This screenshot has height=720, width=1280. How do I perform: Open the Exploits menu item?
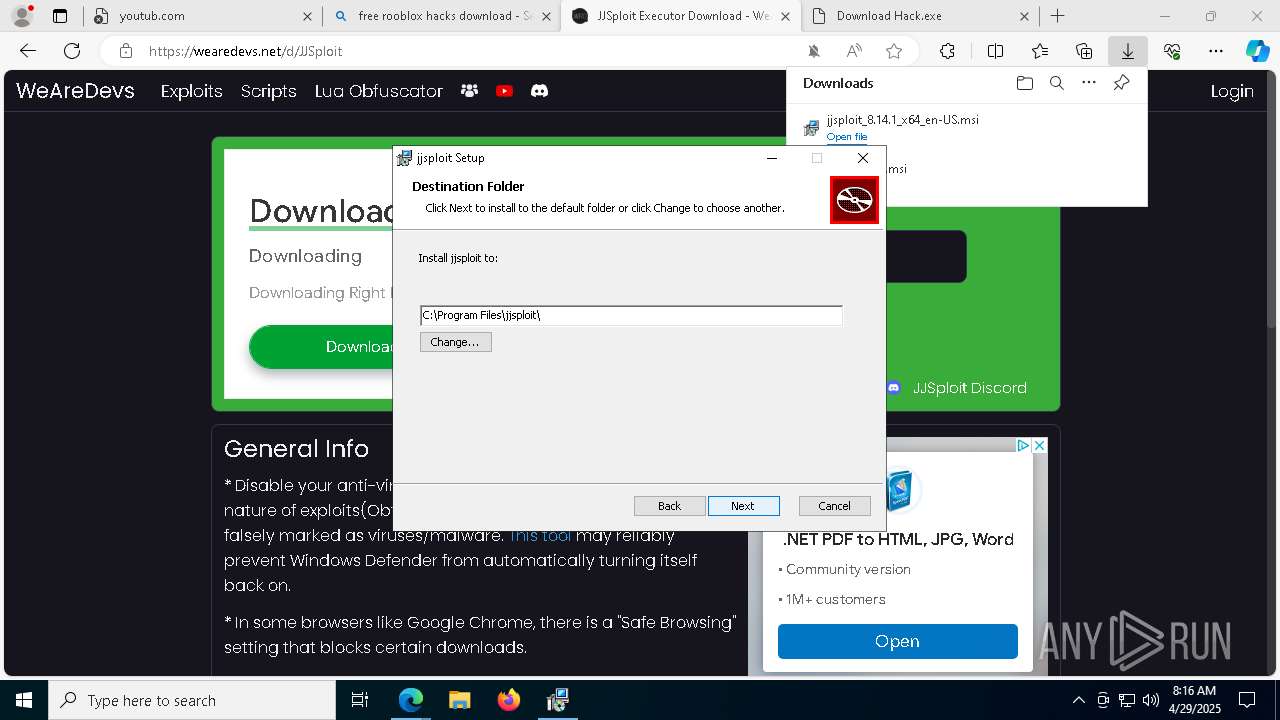click(x=191, y=91)
